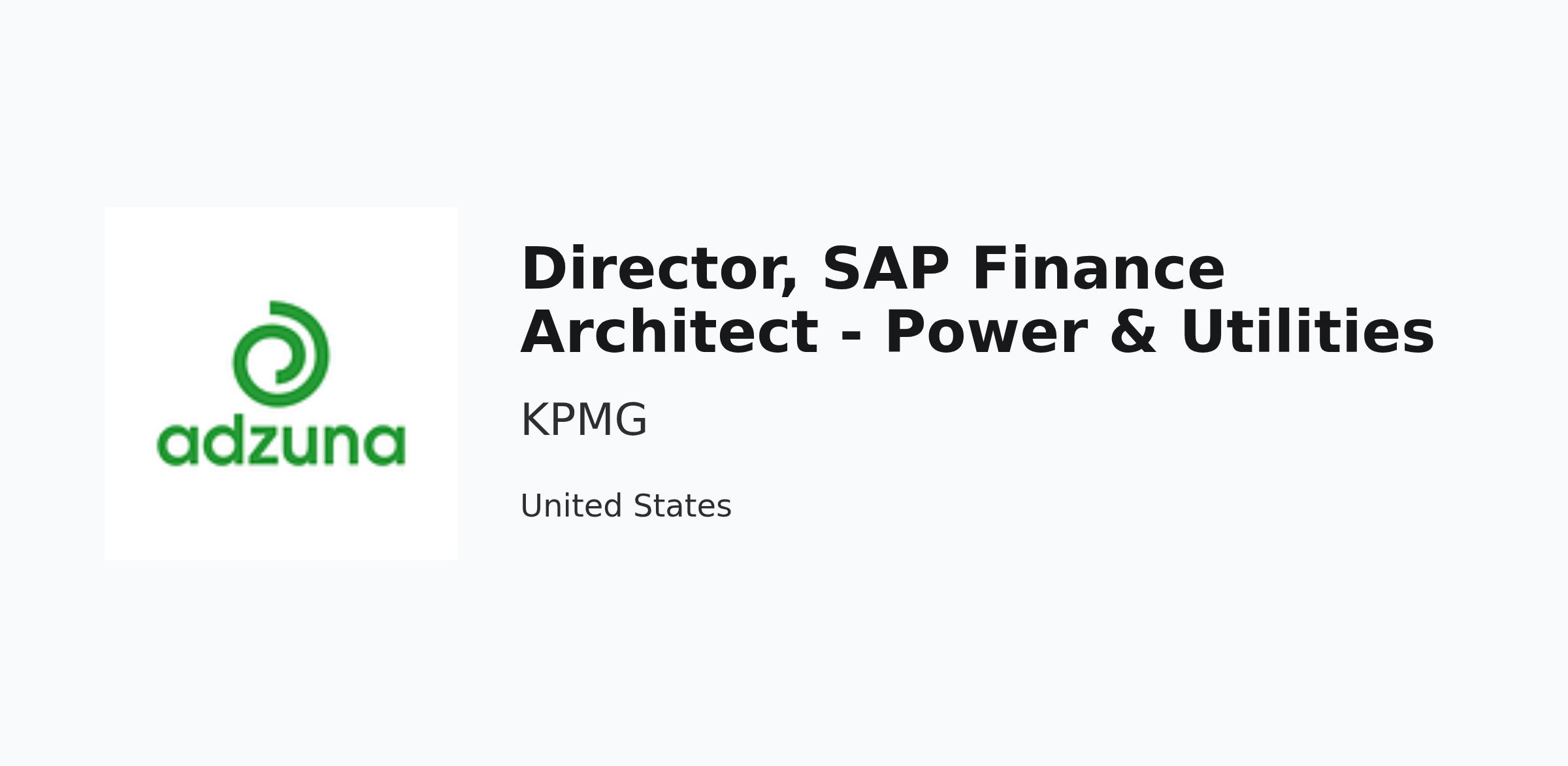Click the ampersand symbol in the title
Image resolution: width=1568 pixels, height=766 pixels.
pyautogui.click(x=1134, y=332)
